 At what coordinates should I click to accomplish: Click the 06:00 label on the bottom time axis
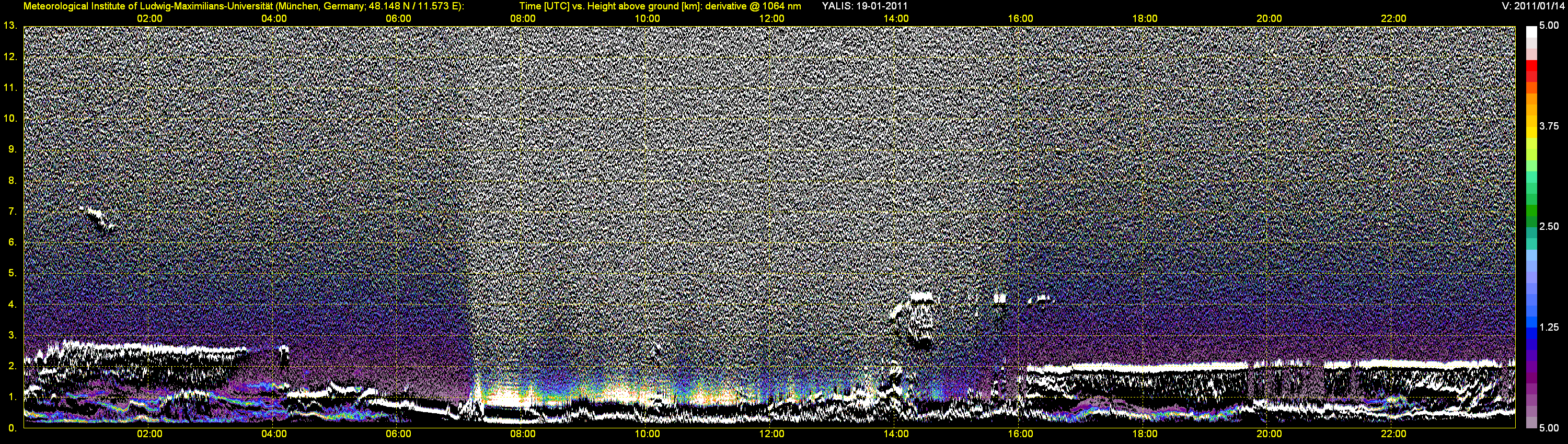398,434
